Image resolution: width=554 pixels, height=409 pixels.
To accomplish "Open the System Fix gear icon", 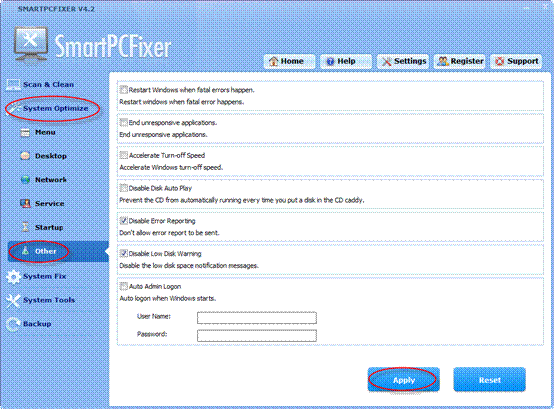I will tap(13, 277).
